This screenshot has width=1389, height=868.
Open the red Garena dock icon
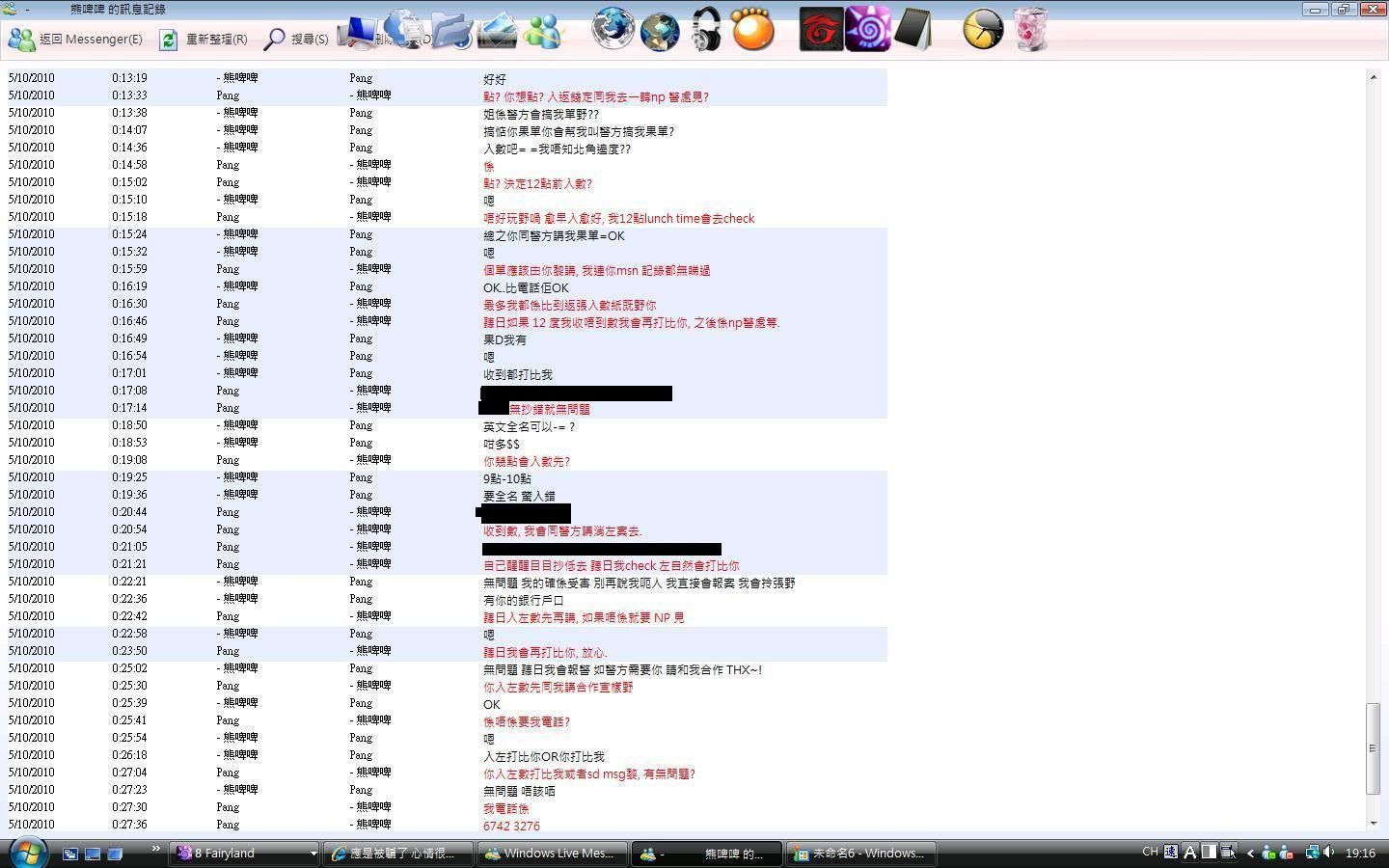click(821, 30)
